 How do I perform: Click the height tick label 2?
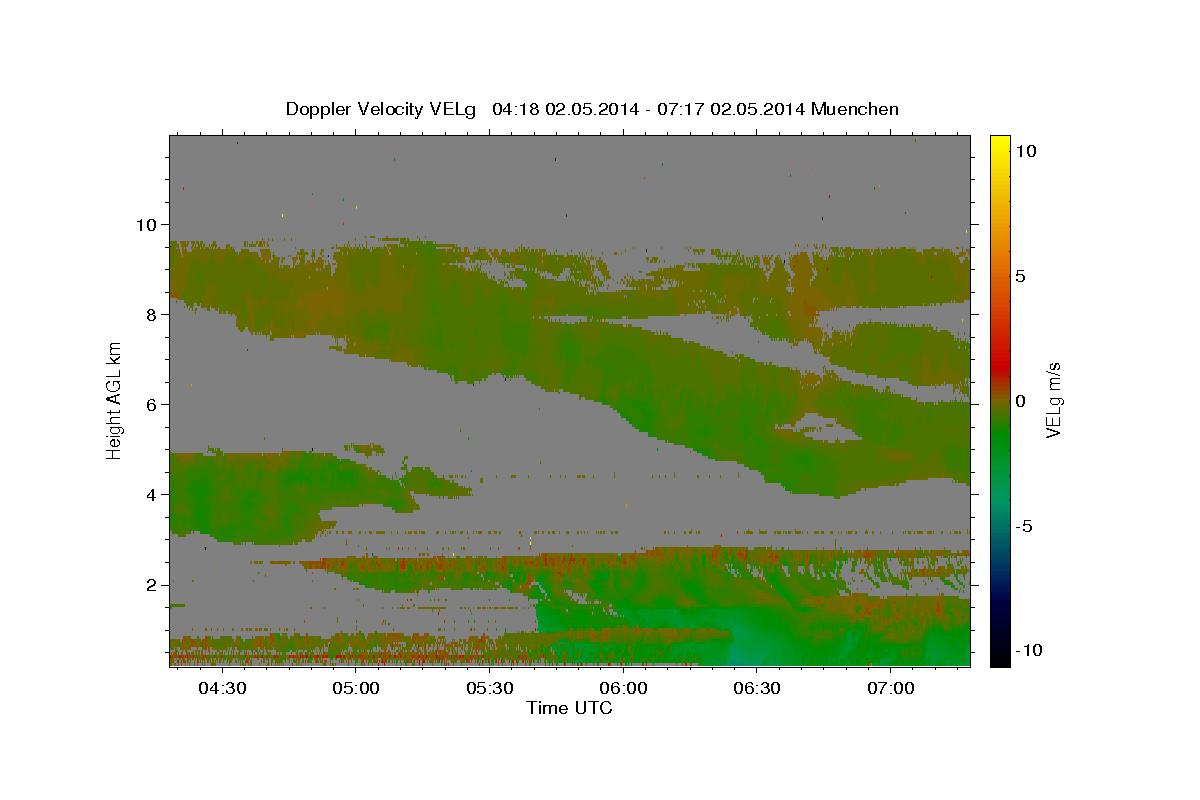(x=152, y=584)
